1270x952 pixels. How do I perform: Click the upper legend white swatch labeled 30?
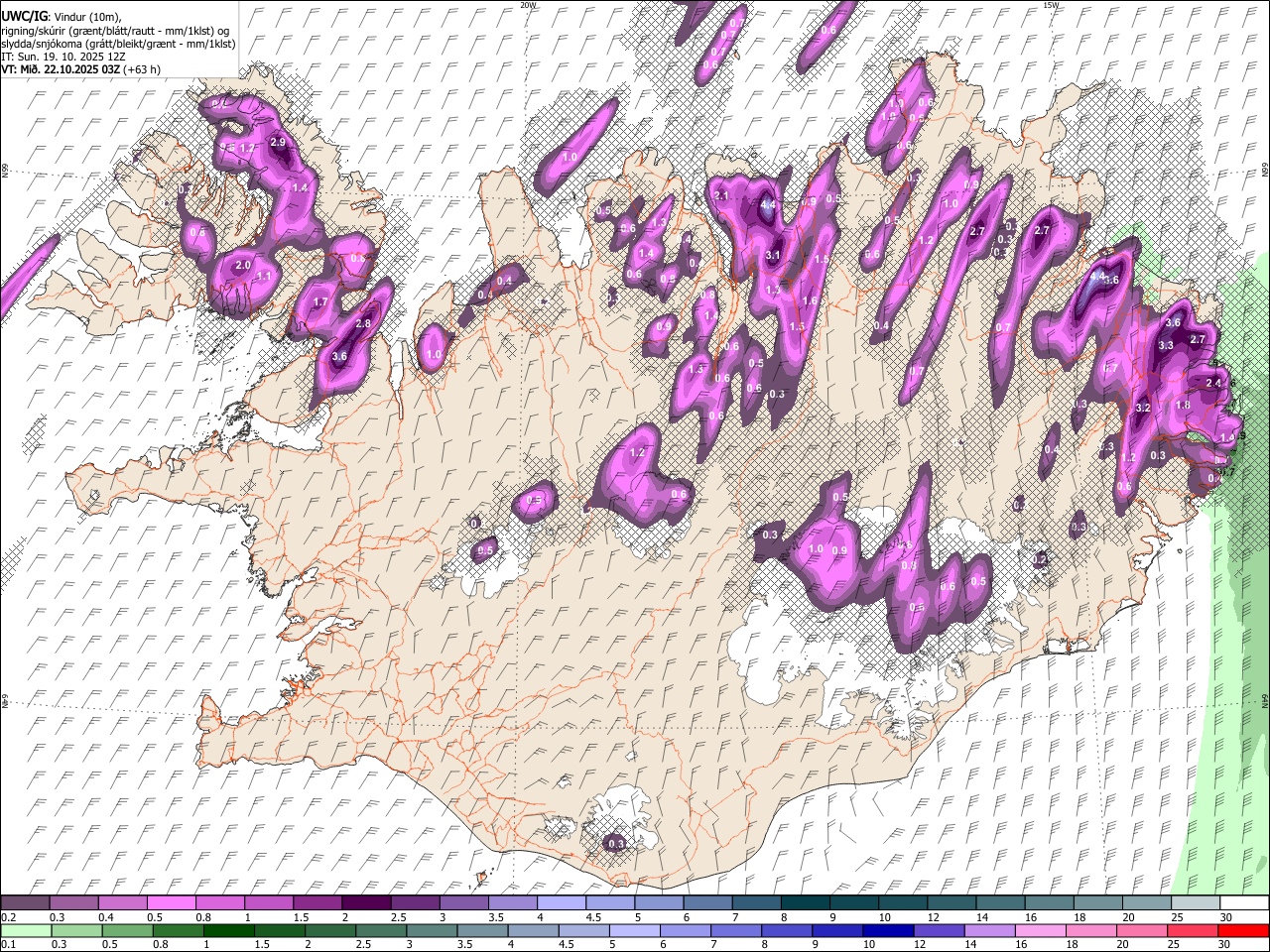pos(1245,902)
